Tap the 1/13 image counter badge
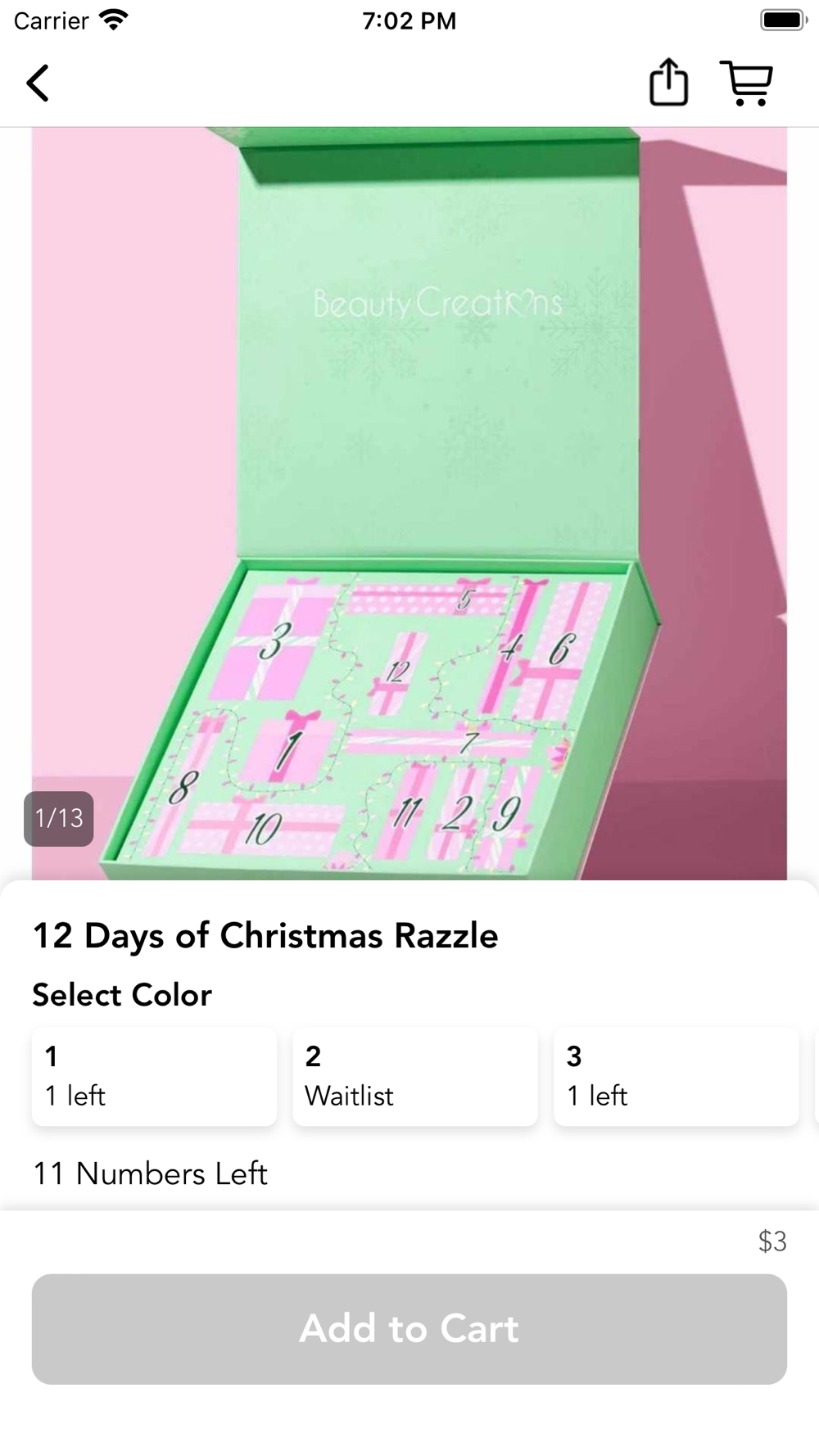Image resolution: width=819 pixels, height=1456 pixels. point(59,818)
